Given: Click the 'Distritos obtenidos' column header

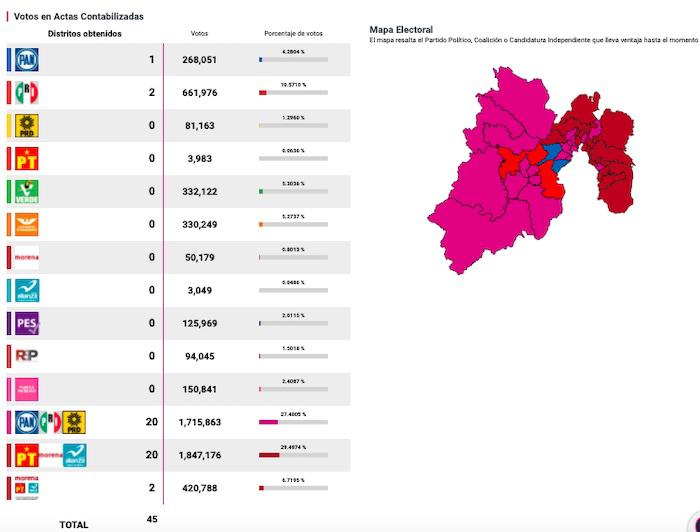Looking at the screenshot, I should click(85, 34).
